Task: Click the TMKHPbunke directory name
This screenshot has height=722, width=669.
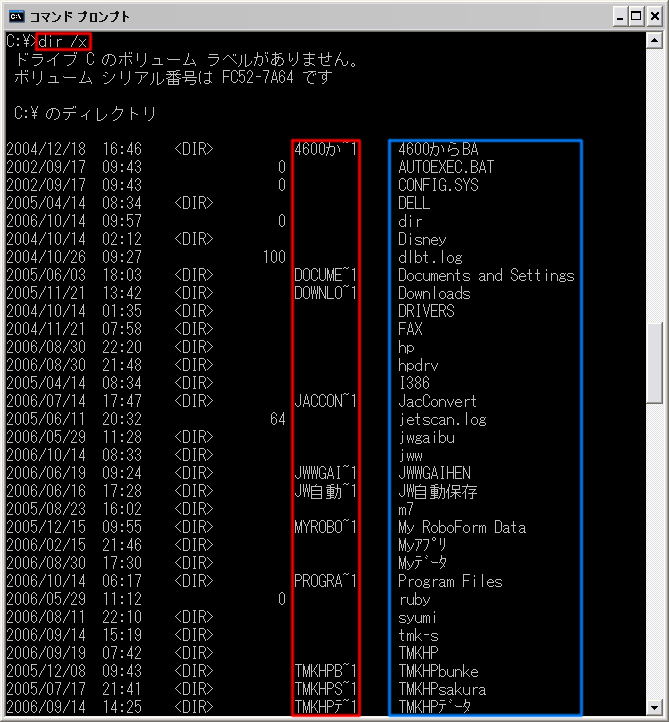Action: (438, 671)
